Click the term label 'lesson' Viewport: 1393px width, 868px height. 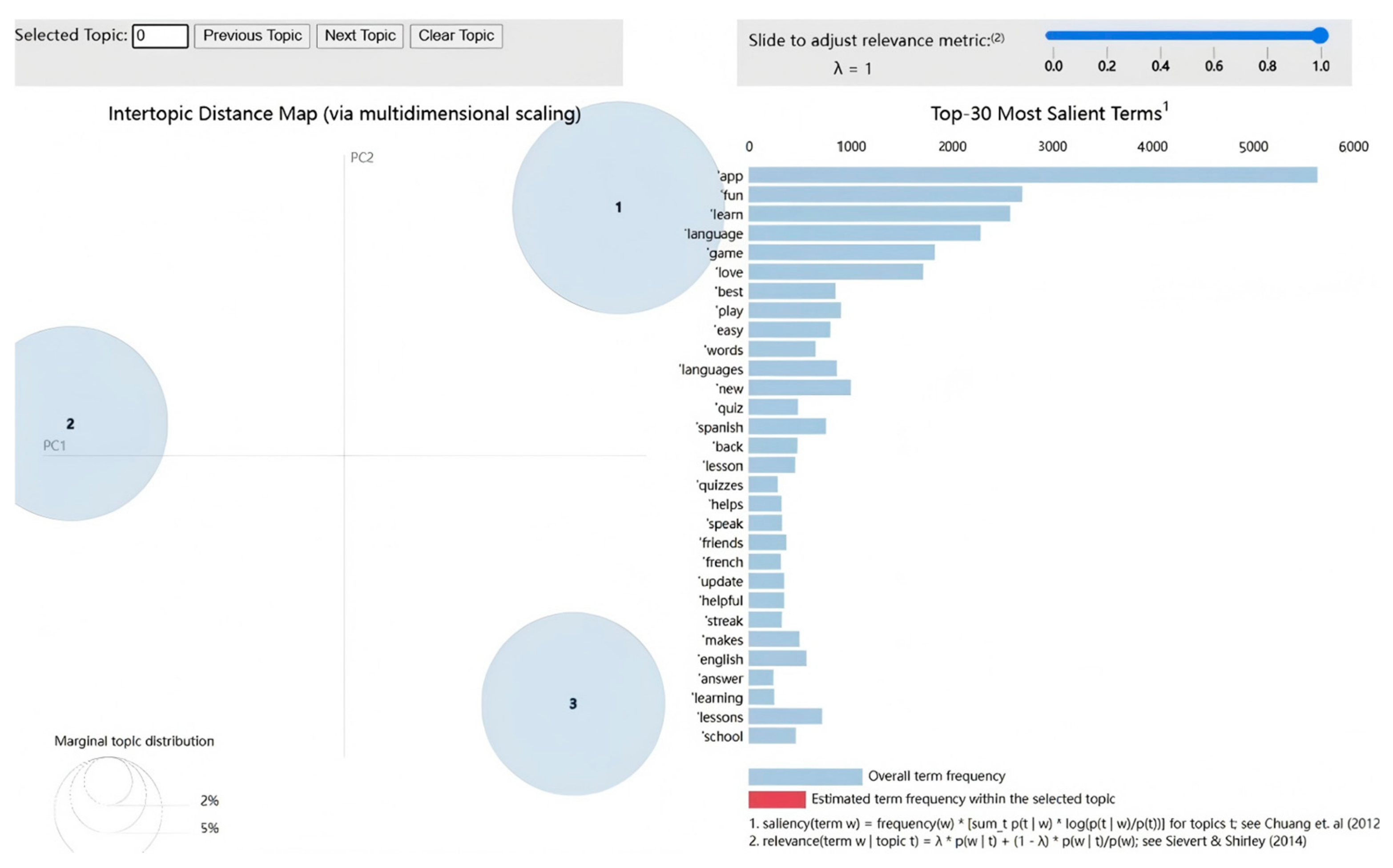[x=723, y=466]
